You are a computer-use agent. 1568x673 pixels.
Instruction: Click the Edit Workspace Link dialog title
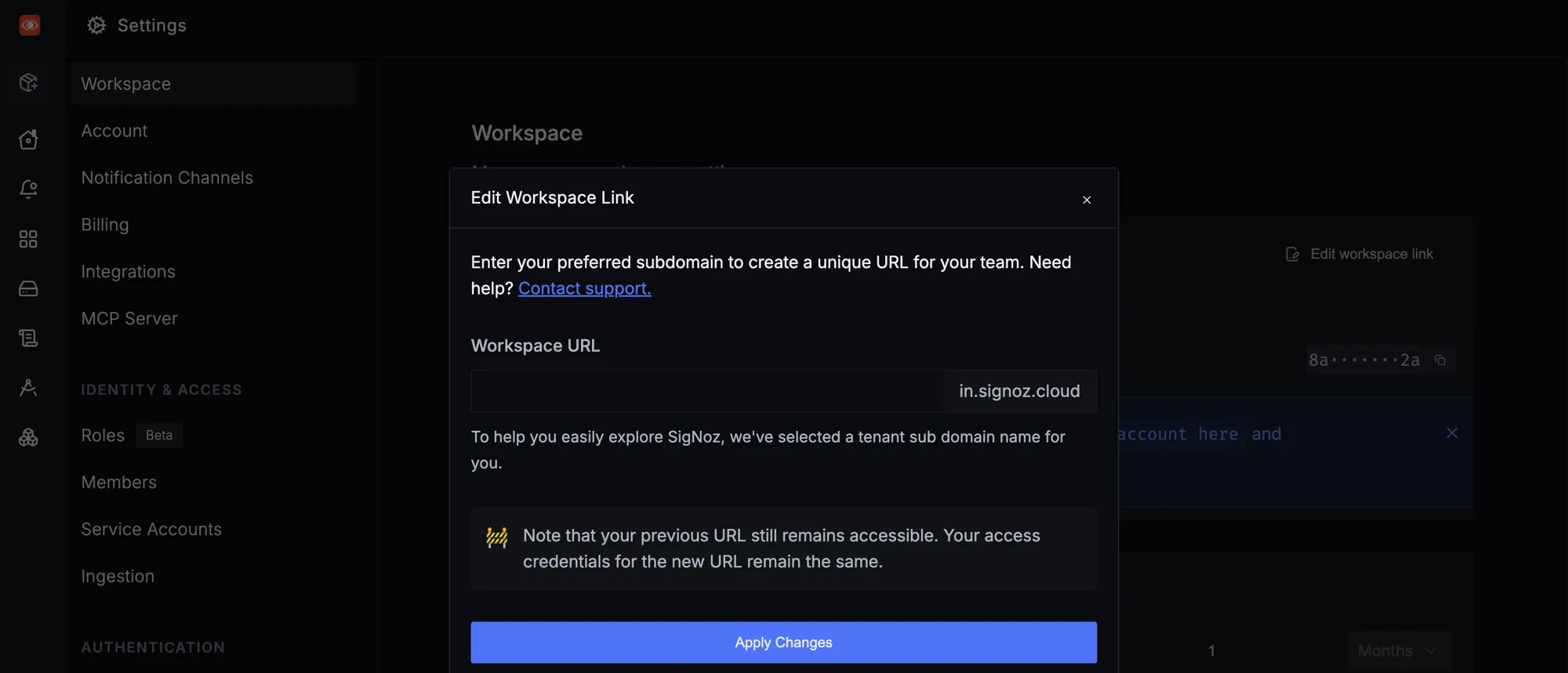pyautogui.click(x=552, y=197)
